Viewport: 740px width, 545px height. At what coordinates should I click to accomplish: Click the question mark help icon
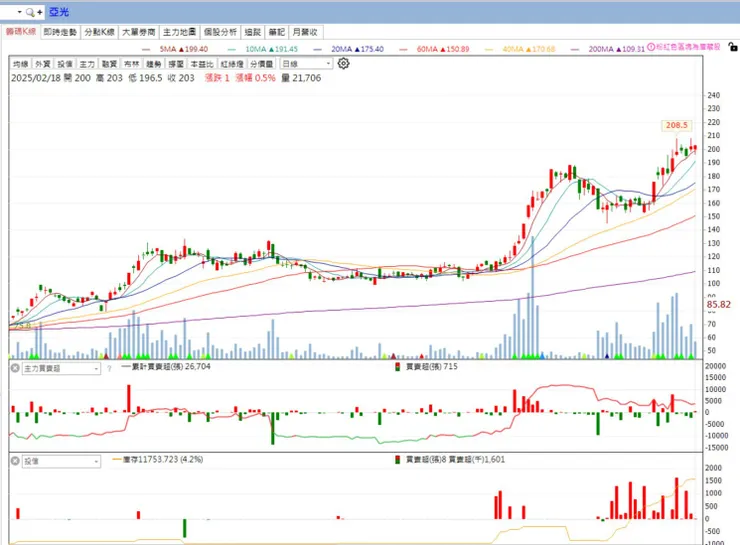tap(109, 369)
